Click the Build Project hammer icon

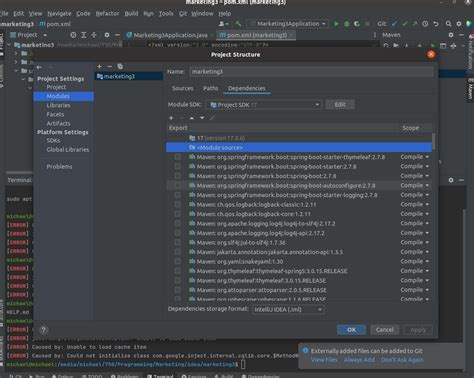238,24
